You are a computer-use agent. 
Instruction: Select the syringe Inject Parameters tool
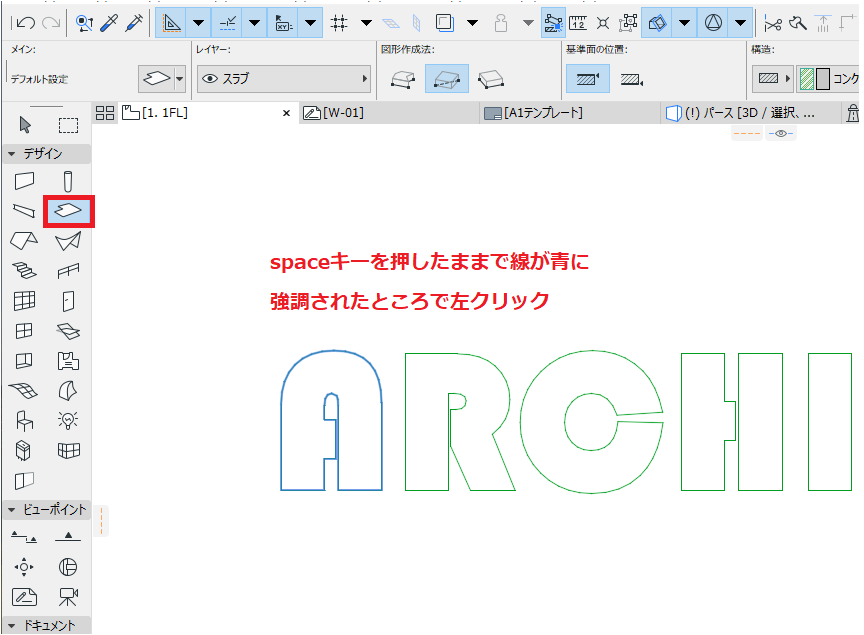pos(134,23)
